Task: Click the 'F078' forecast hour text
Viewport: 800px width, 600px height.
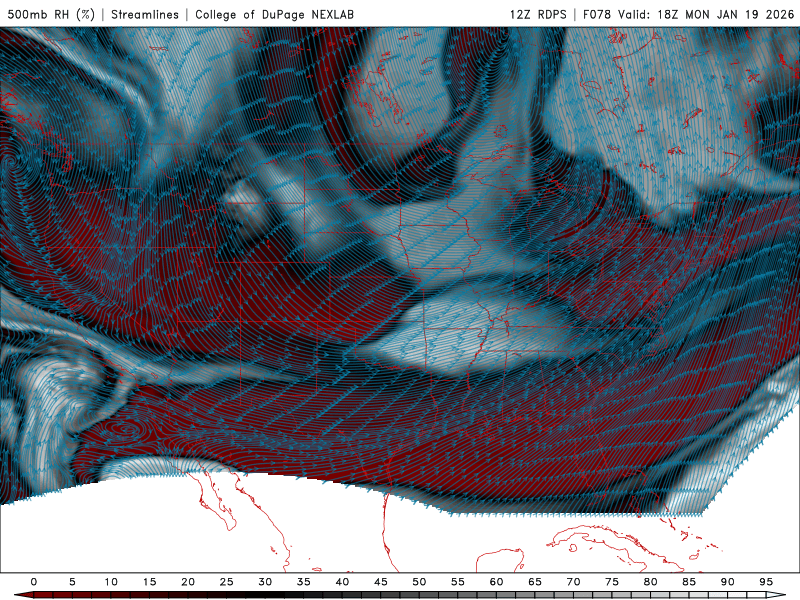Action: click(597, 14)
